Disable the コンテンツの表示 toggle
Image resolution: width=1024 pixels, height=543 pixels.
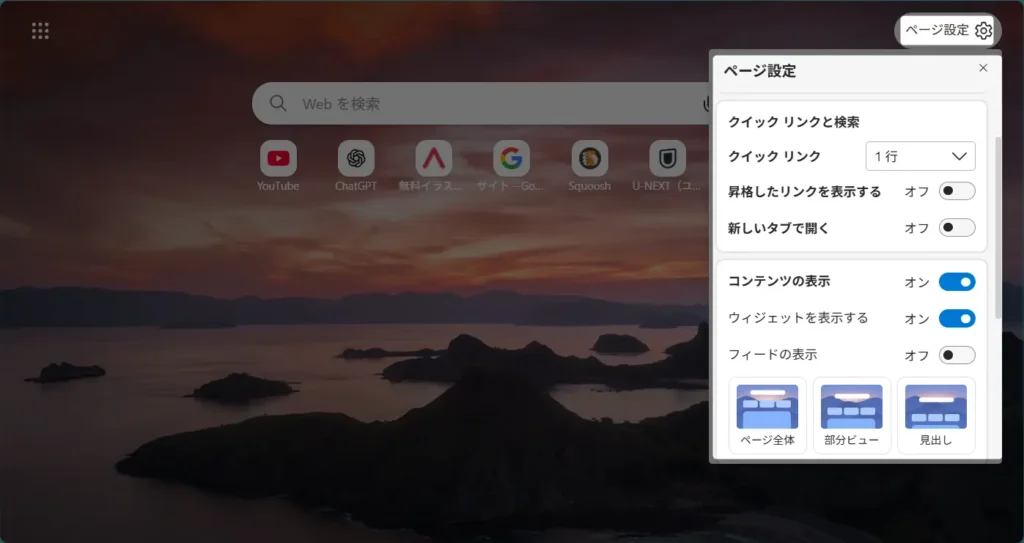point(956,282)
